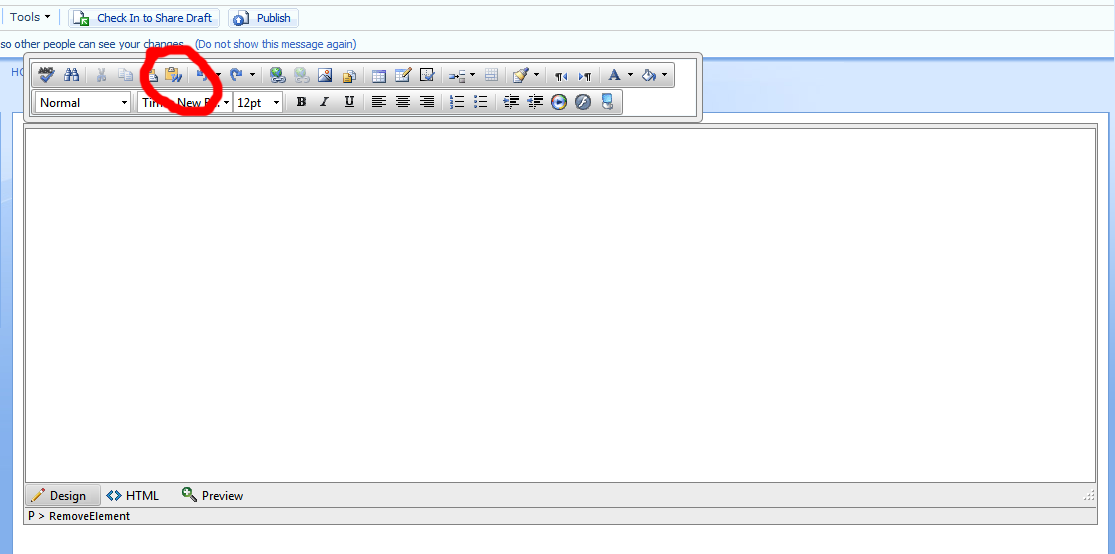Create a bulleted list
1115x554 pixels.
[x=481, y=102]
